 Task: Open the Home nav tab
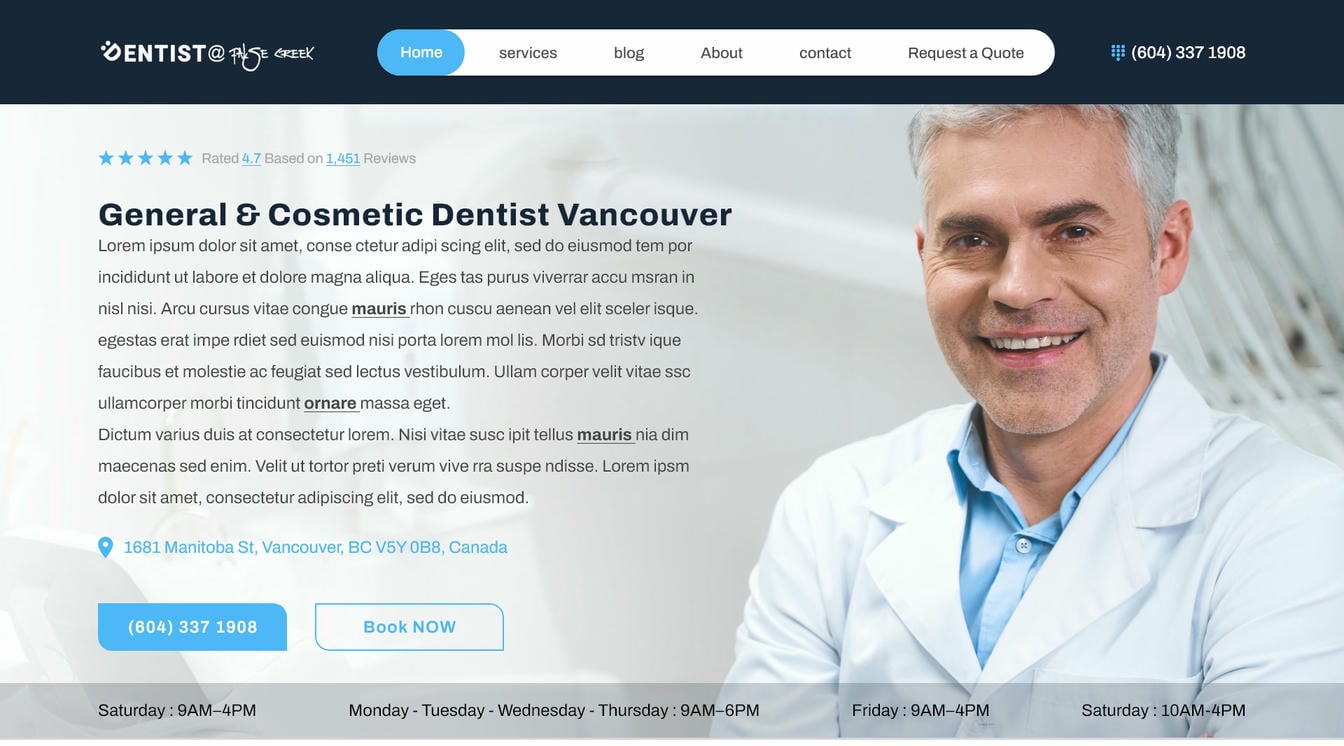[421, 52]
